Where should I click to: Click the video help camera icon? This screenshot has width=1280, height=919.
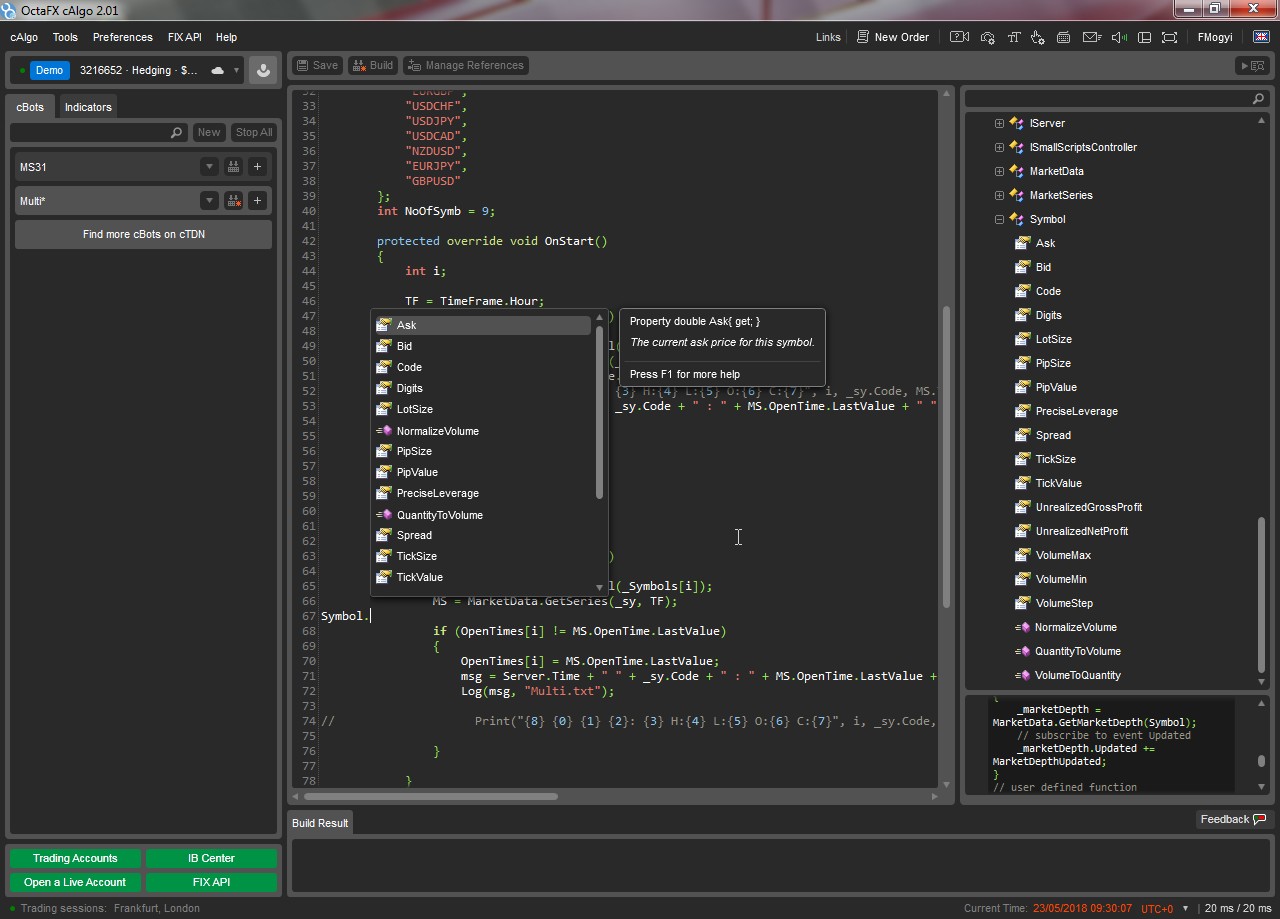[x=959, y=37]
